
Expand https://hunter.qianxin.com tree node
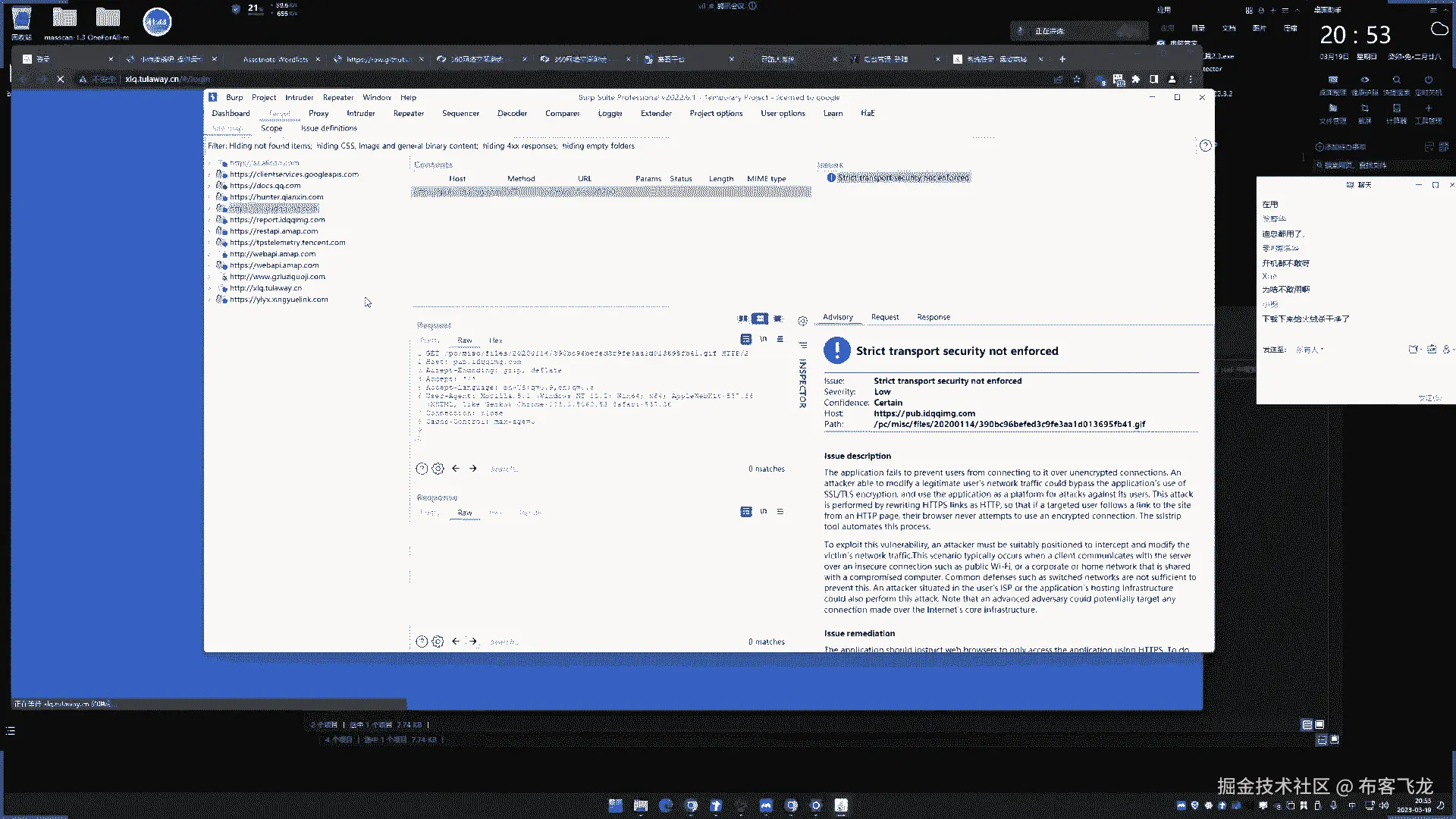click(210, 197)
